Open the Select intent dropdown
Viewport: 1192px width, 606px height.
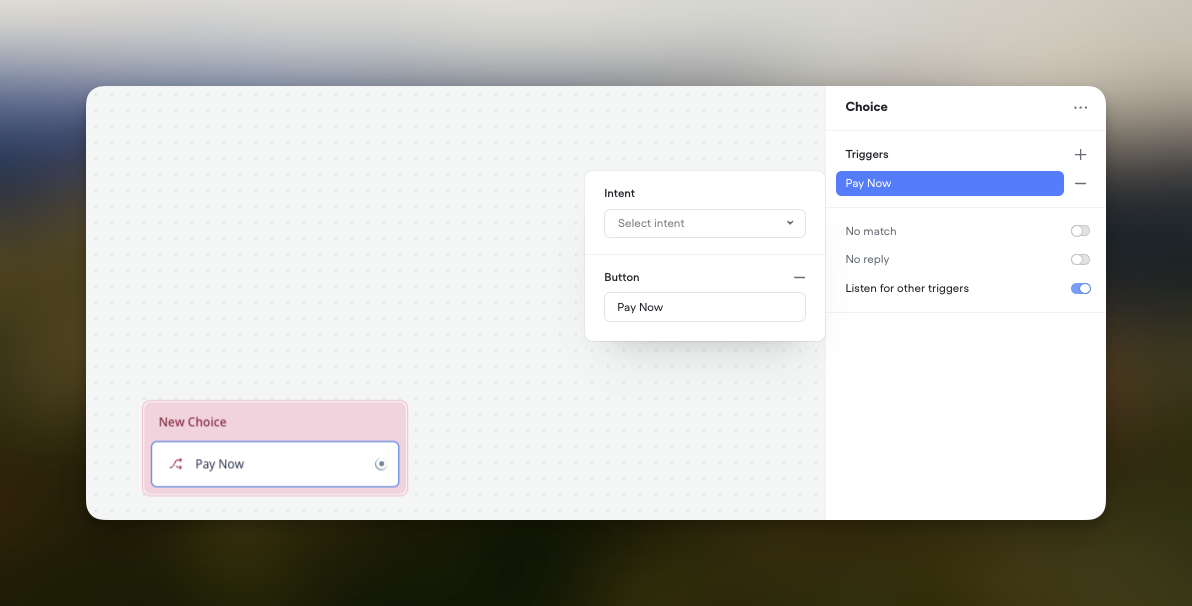click(705, 223)
